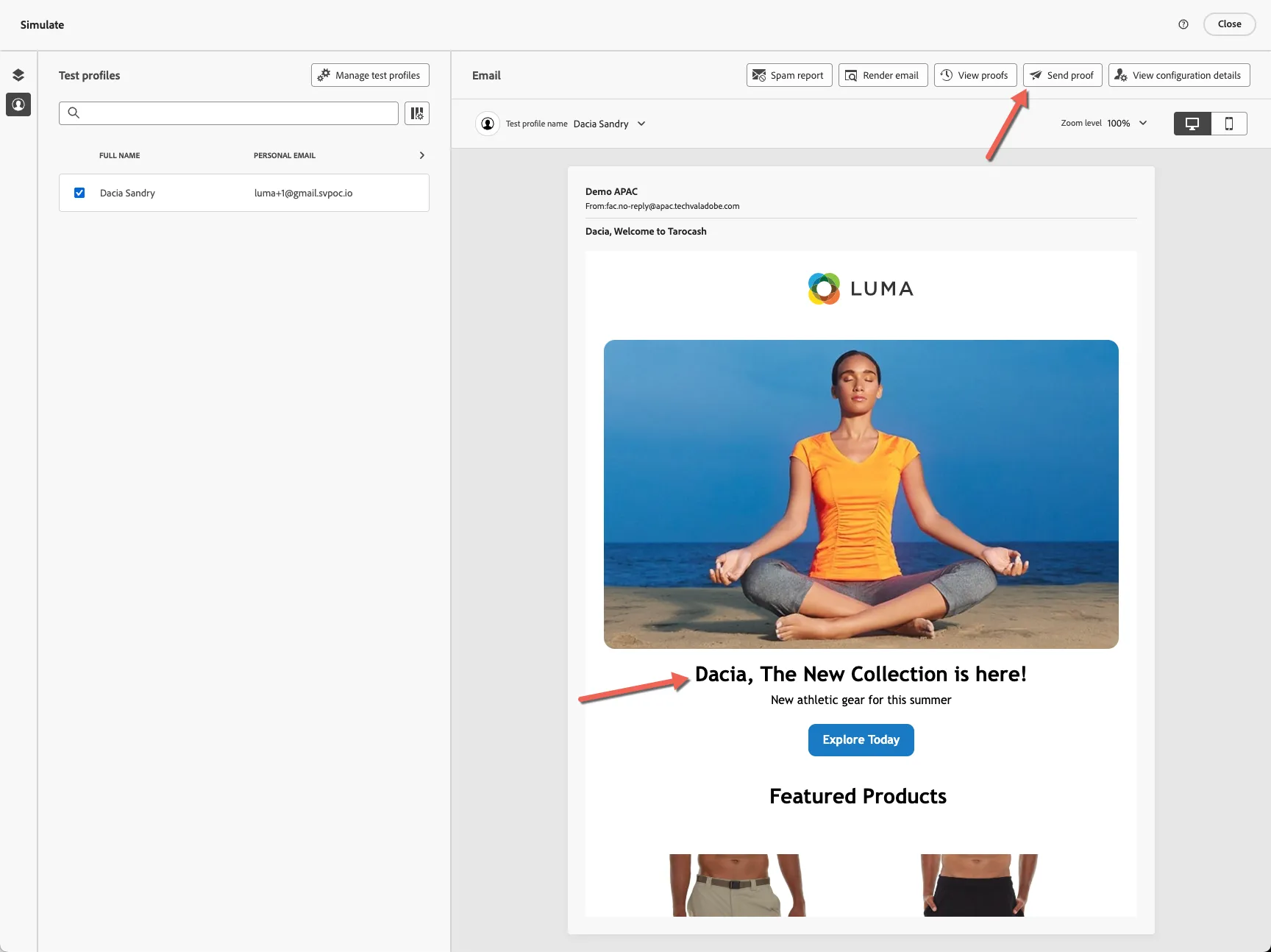Click the magnifier icon in search field

point(74,113)
